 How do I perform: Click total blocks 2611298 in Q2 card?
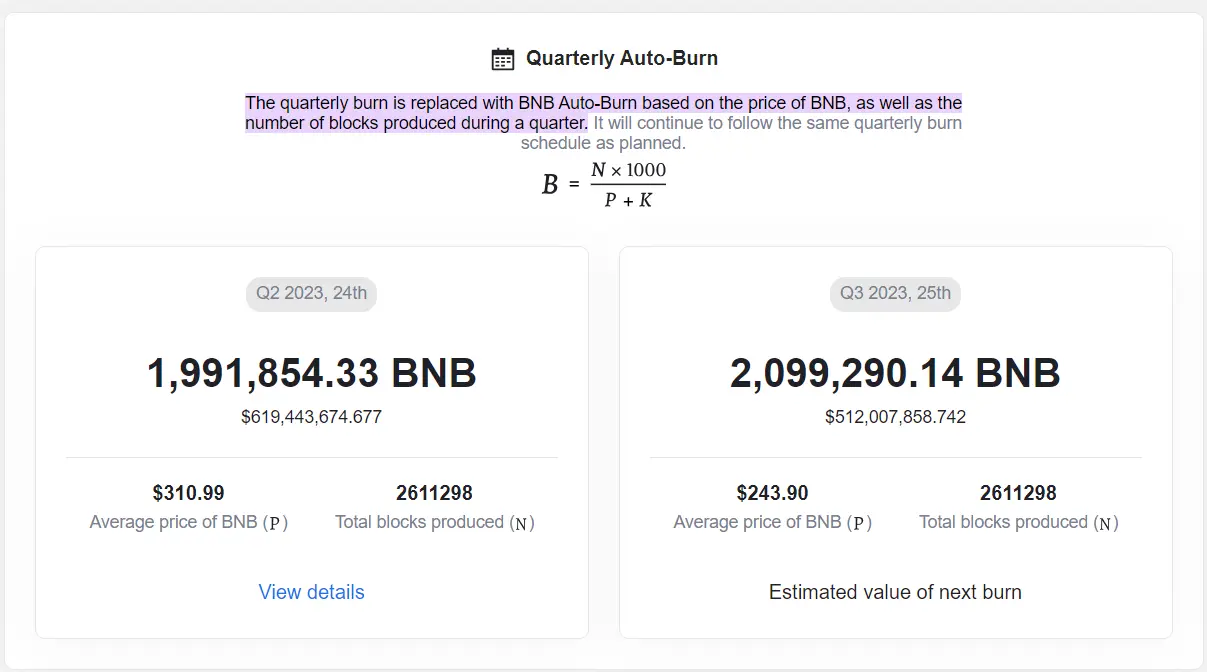tap(435, 493)
